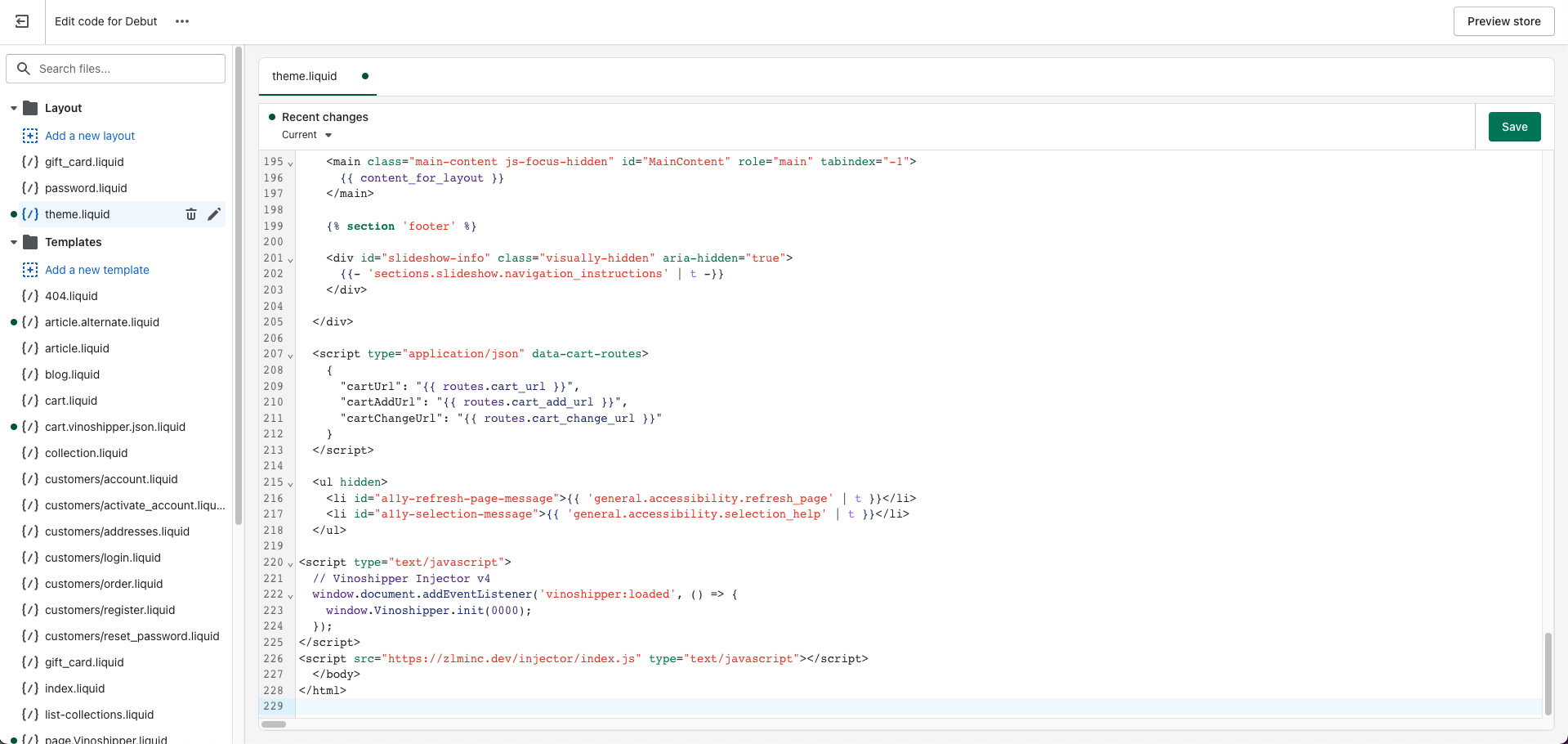Click Add a new layout link
This screenshot has width=1568, height=744.
coord(90,136)
